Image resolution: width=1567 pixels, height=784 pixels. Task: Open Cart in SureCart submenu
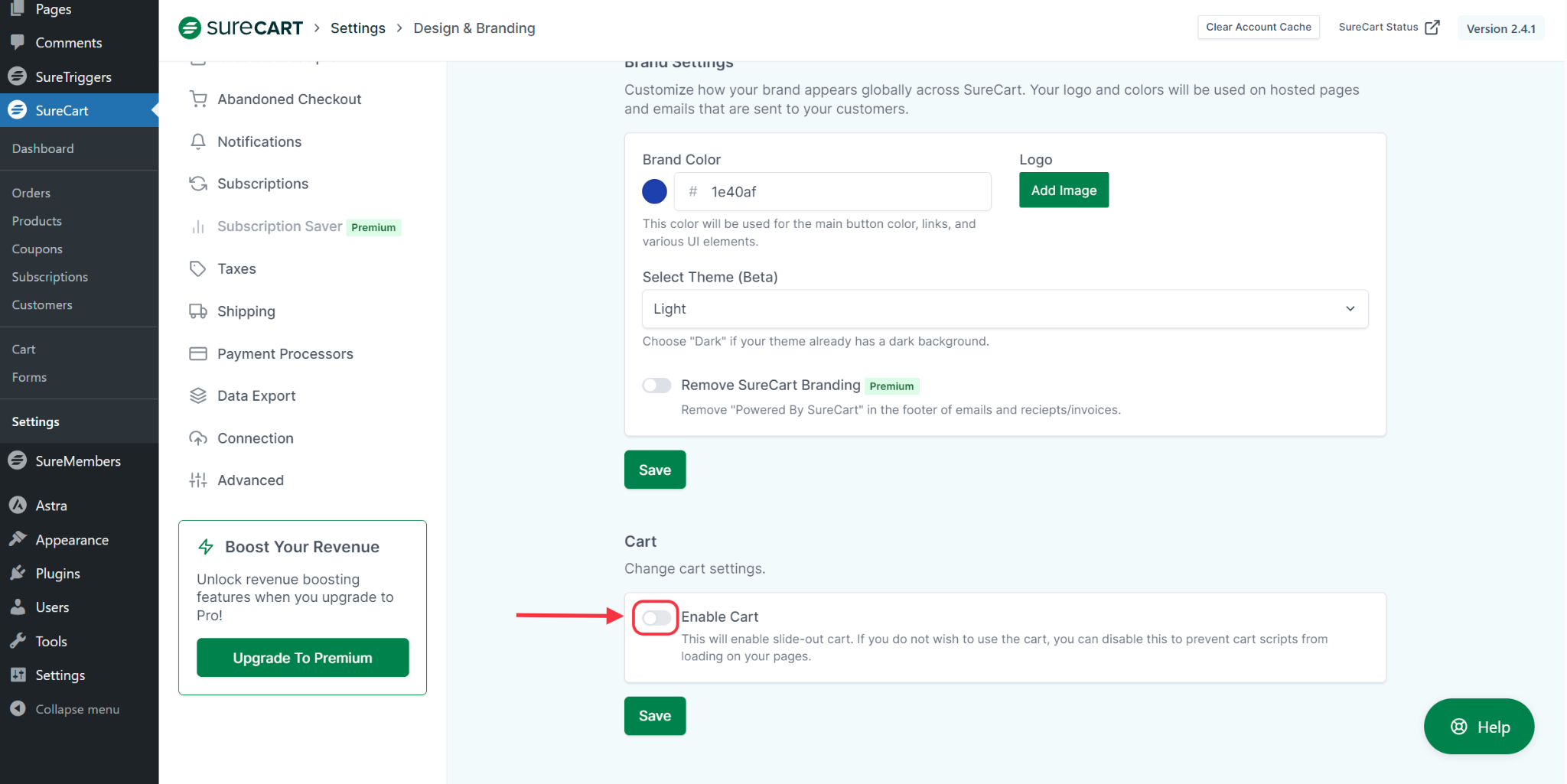(x=24, y=349)
